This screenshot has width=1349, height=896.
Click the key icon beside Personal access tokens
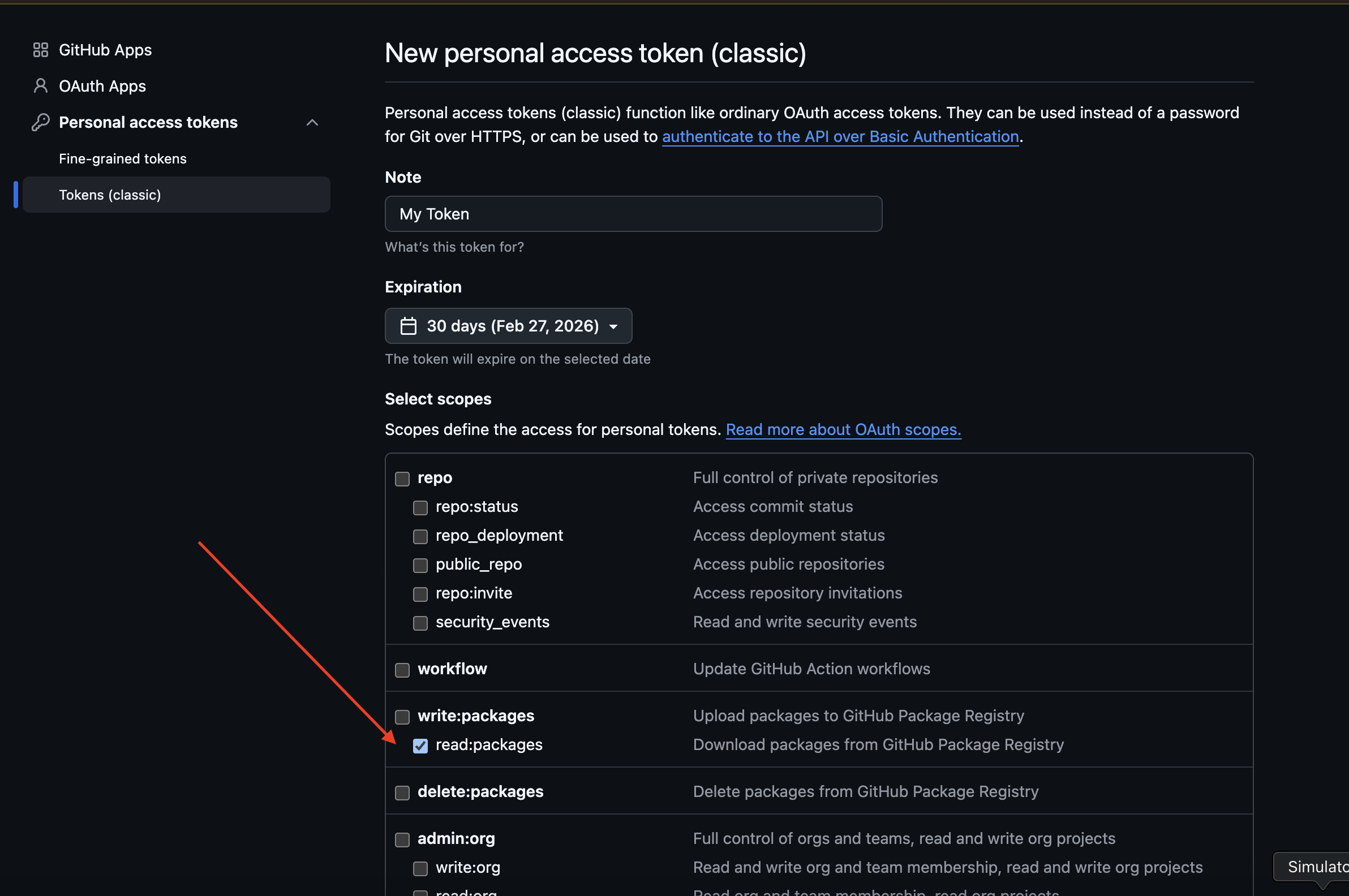[40, 122]
